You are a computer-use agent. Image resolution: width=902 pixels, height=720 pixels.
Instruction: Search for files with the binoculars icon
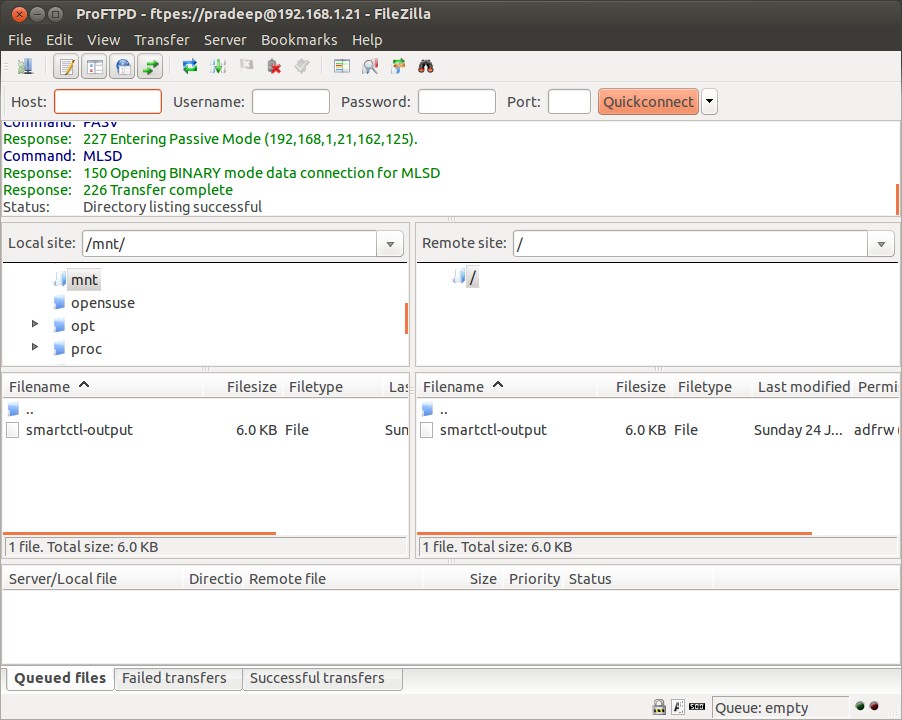click(426, 67)
